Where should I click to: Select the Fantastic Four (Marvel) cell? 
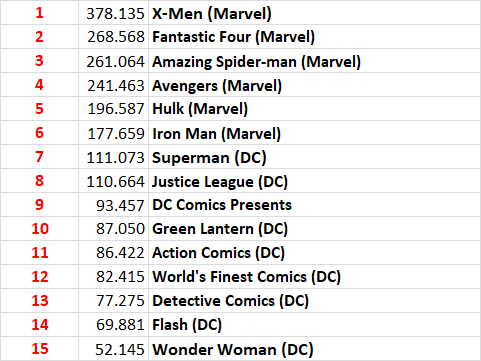tap(314, 37)
